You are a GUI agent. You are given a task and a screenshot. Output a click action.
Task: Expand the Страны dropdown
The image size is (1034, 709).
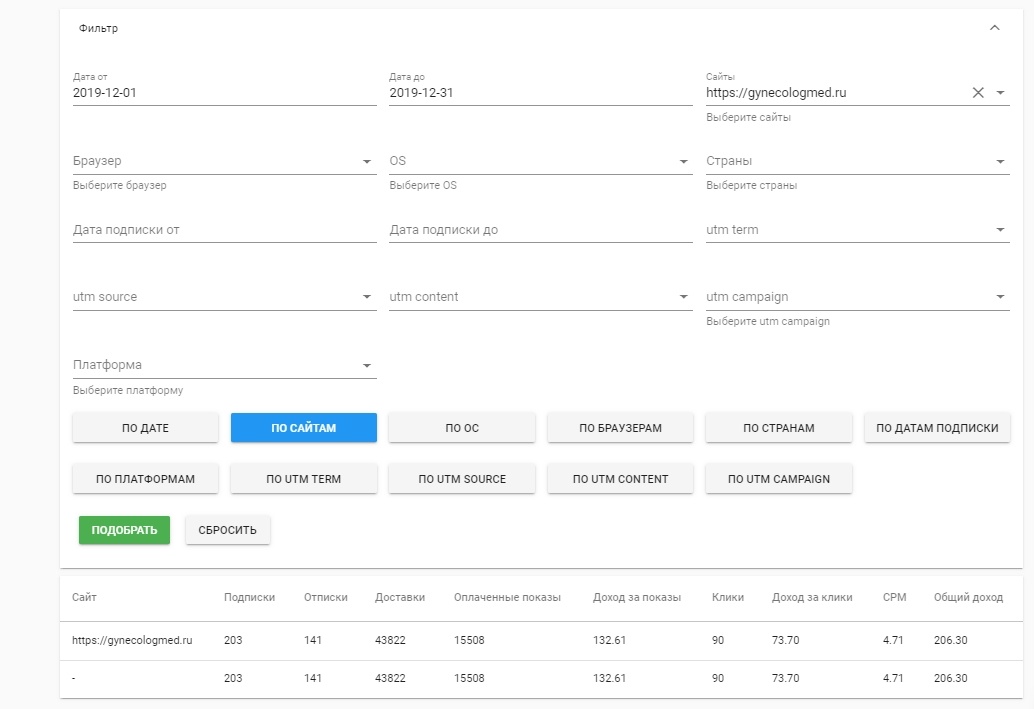pyautogui.click(x=1000, y=161)
